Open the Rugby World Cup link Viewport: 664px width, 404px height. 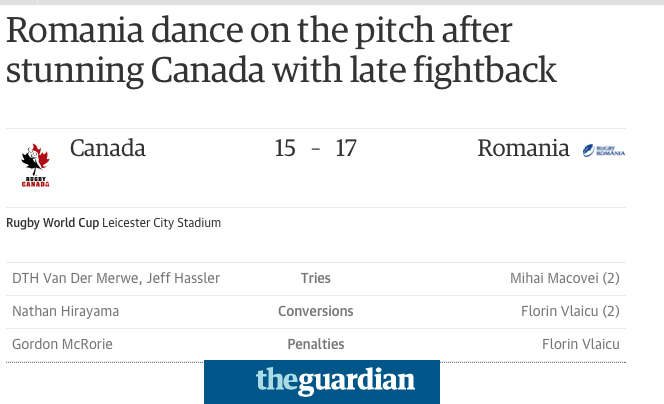click(53, 223)
